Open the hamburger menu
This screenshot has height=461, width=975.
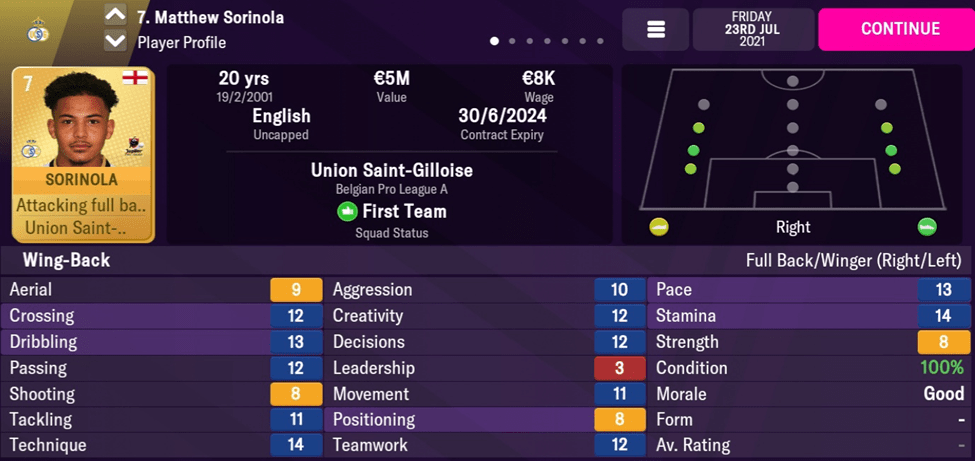click(x=656, y=30)
